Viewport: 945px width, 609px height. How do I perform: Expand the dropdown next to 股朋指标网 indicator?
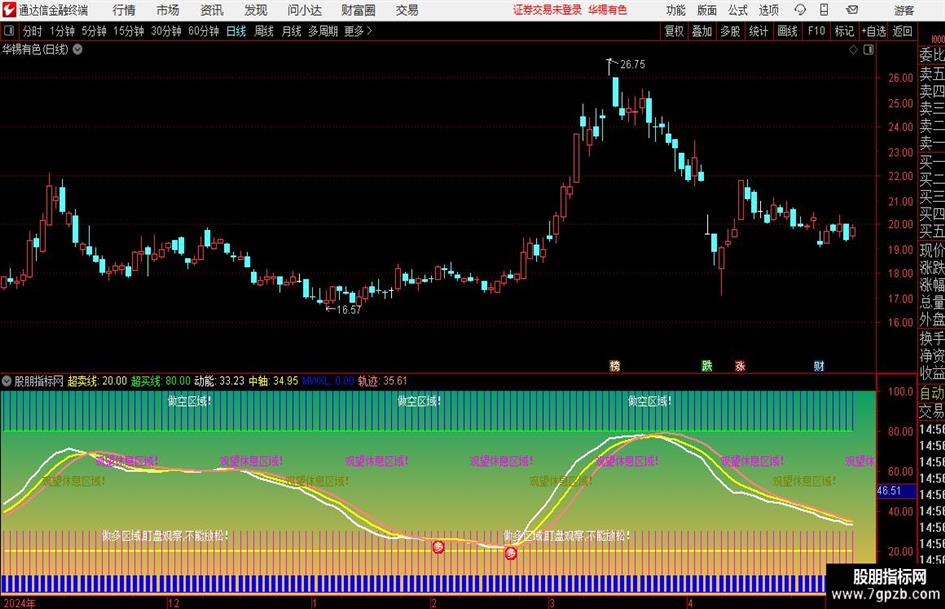7,381
